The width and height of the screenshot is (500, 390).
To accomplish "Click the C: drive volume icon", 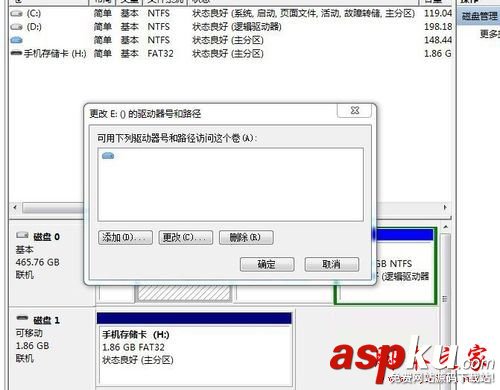I will (16, 14).
